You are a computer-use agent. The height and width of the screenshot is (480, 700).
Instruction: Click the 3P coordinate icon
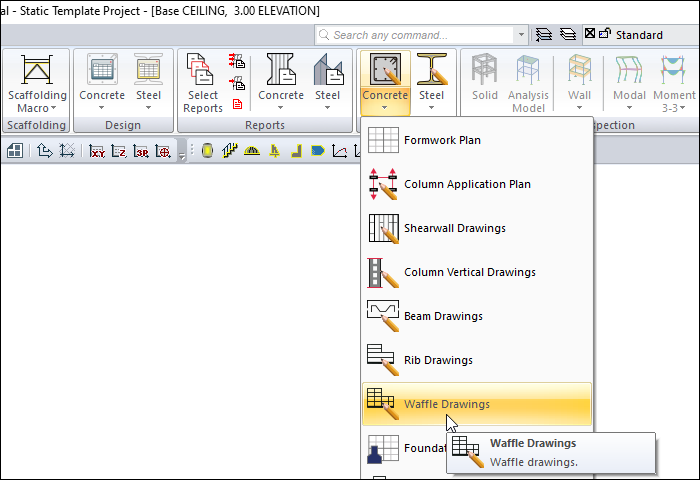point(141,151)
